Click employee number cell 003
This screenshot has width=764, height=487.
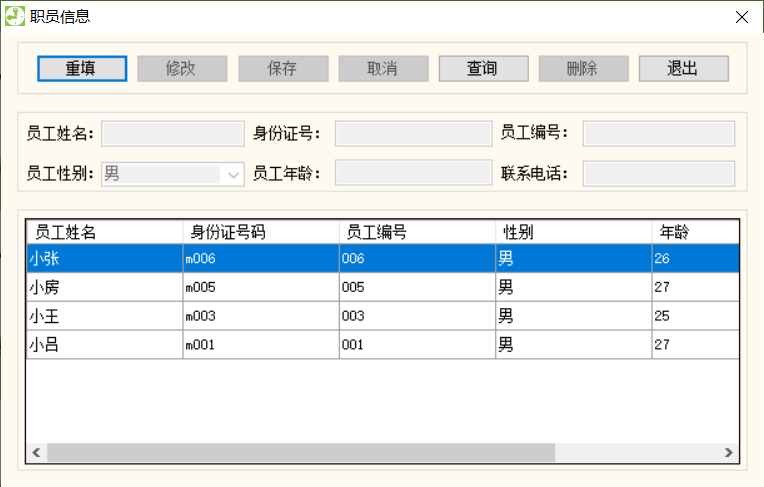tap(417, 316)
